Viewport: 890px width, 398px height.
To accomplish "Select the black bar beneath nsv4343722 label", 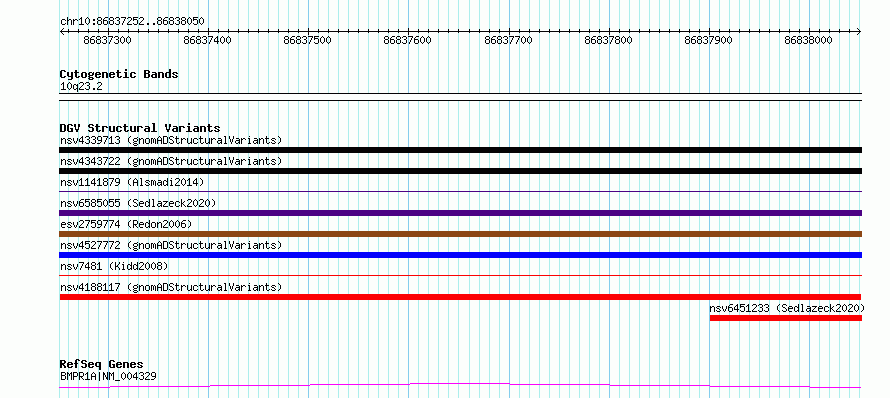I will (x=460, y=171).
